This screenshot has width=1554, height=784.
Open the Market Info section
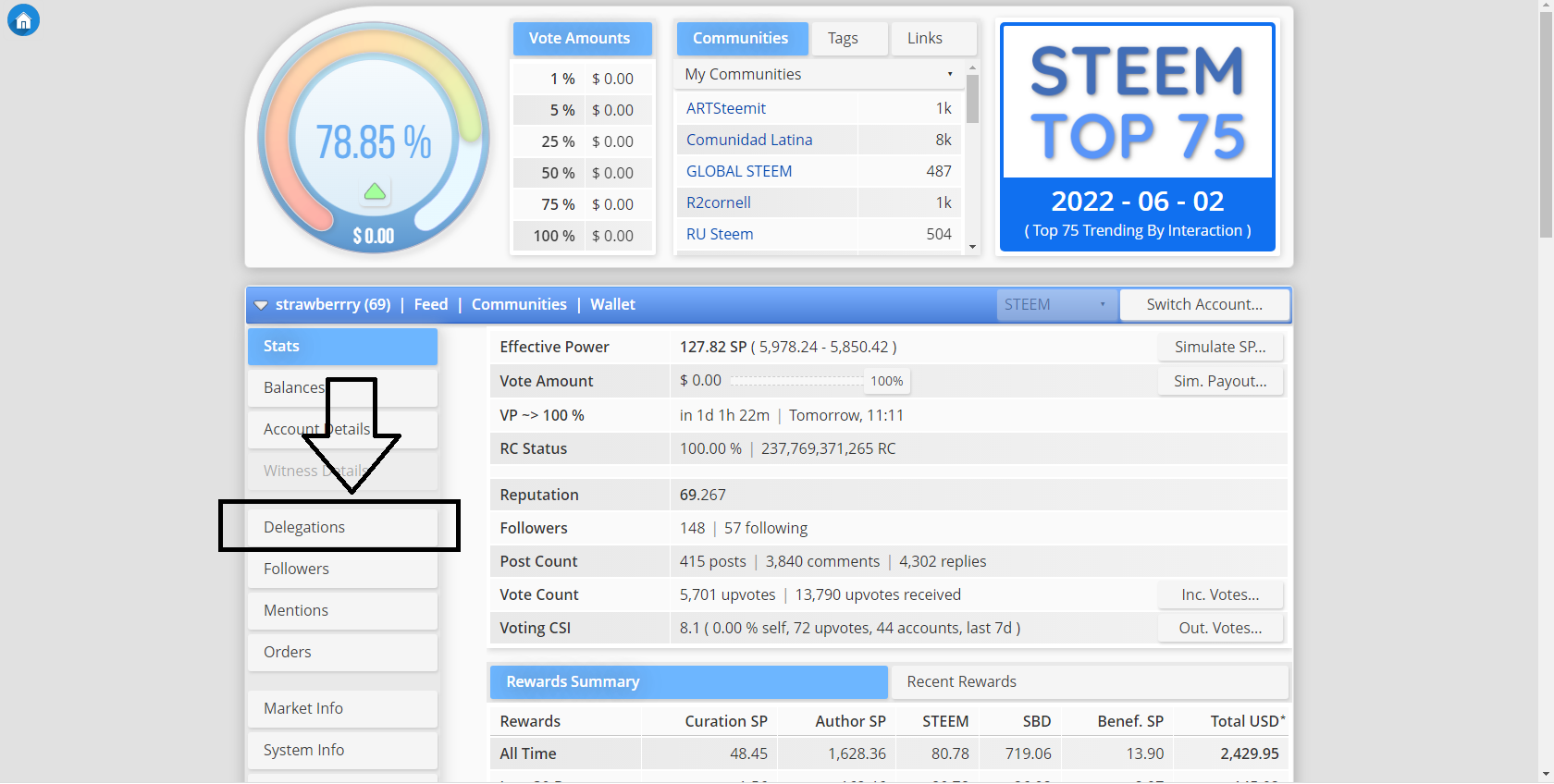[342, 708]
